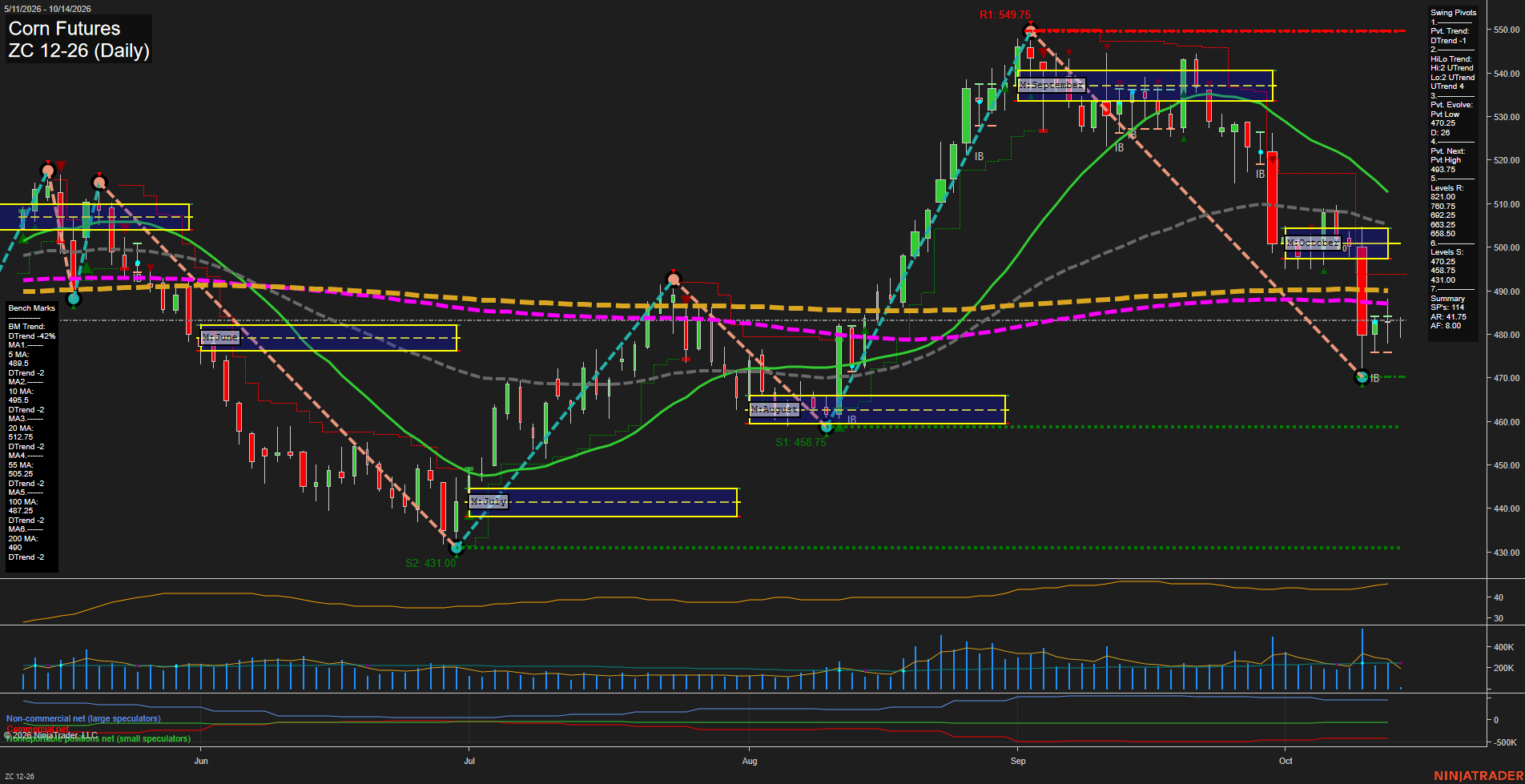Click the Oct label on time axis
The height and width of the screenshot is (784, 1525).
[1286, 761]
